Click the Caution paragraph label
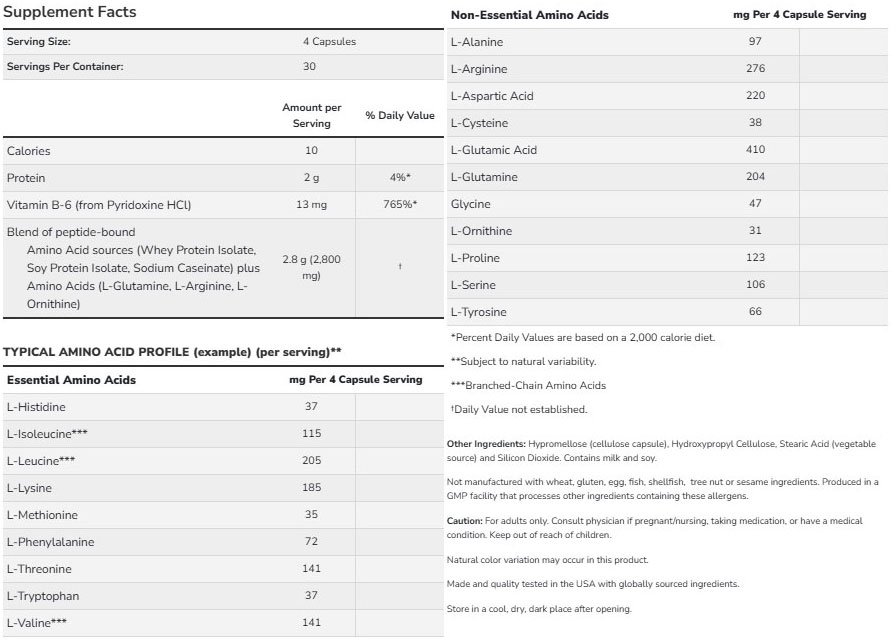891x640 pixels. click(x=465, y=521)
